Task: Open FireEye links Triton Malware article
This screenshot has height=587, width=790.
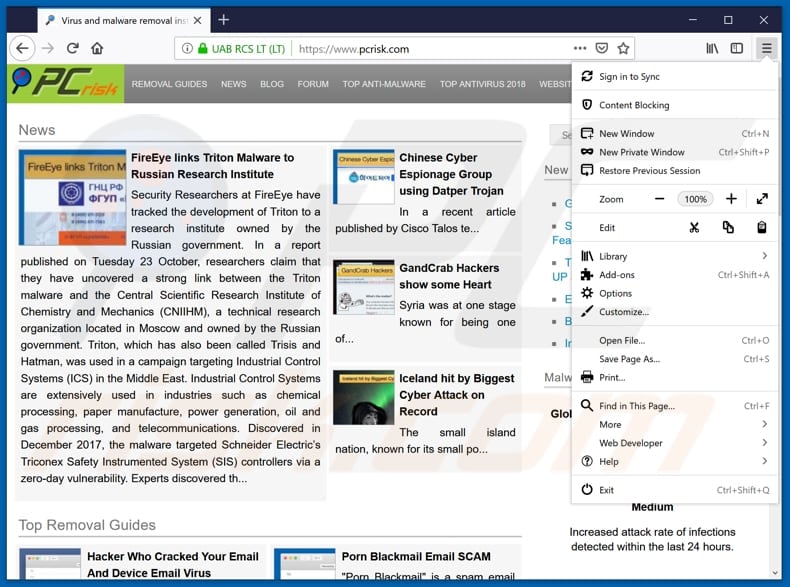Action: [x=212, y=166]
